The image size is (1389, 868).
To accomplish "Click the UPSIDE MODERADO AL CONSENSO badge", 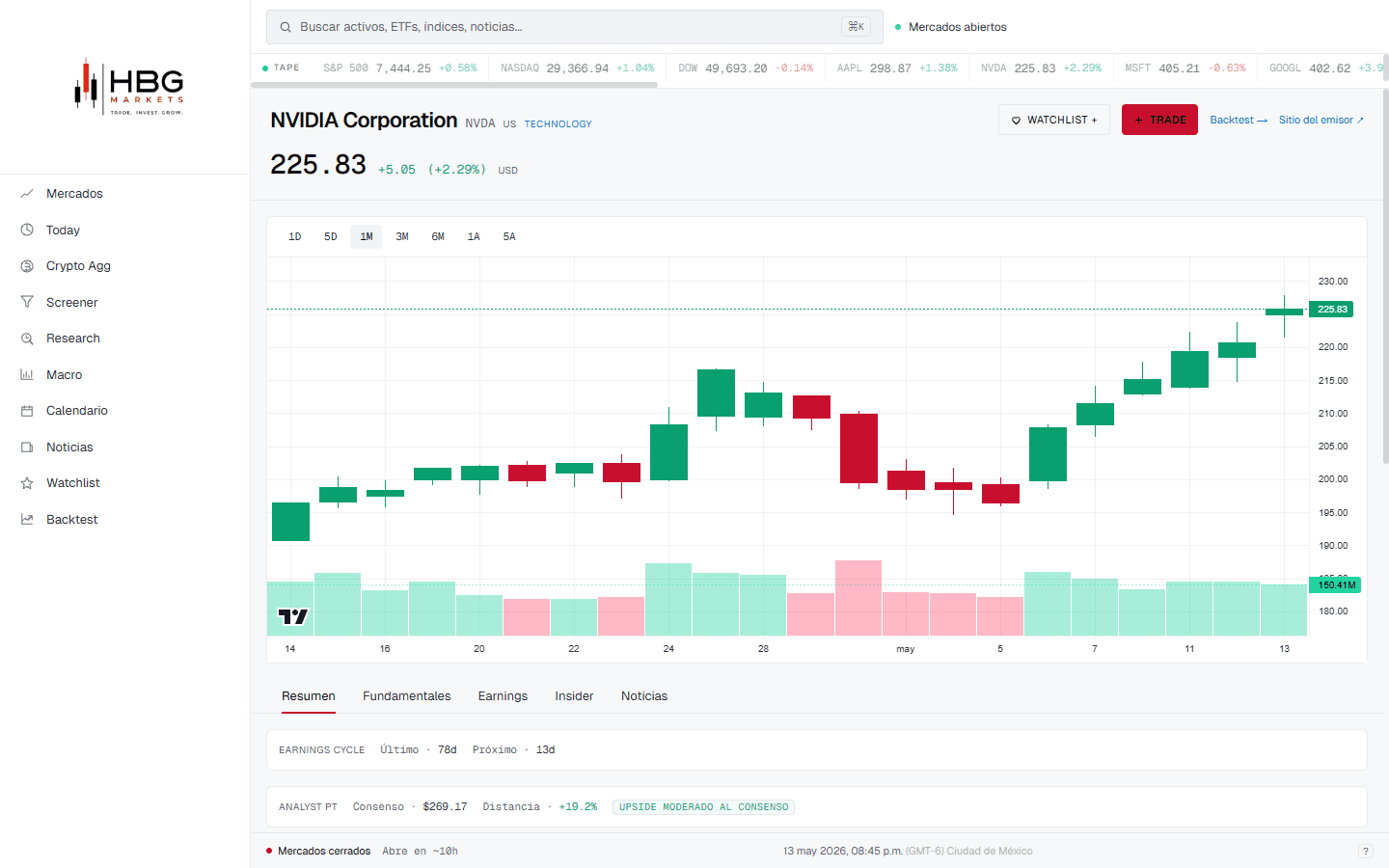I will click(703, 807).
